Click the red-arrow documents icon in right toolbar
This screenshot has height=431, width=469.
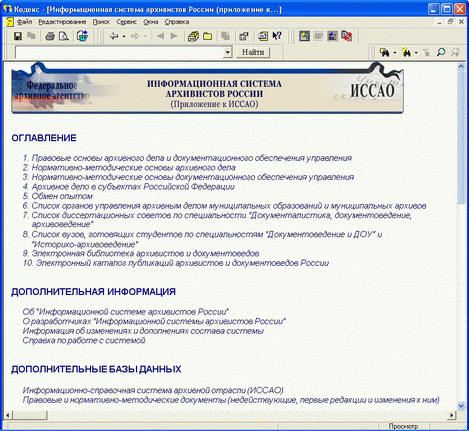pyautogui.click(x=347, y=36)
